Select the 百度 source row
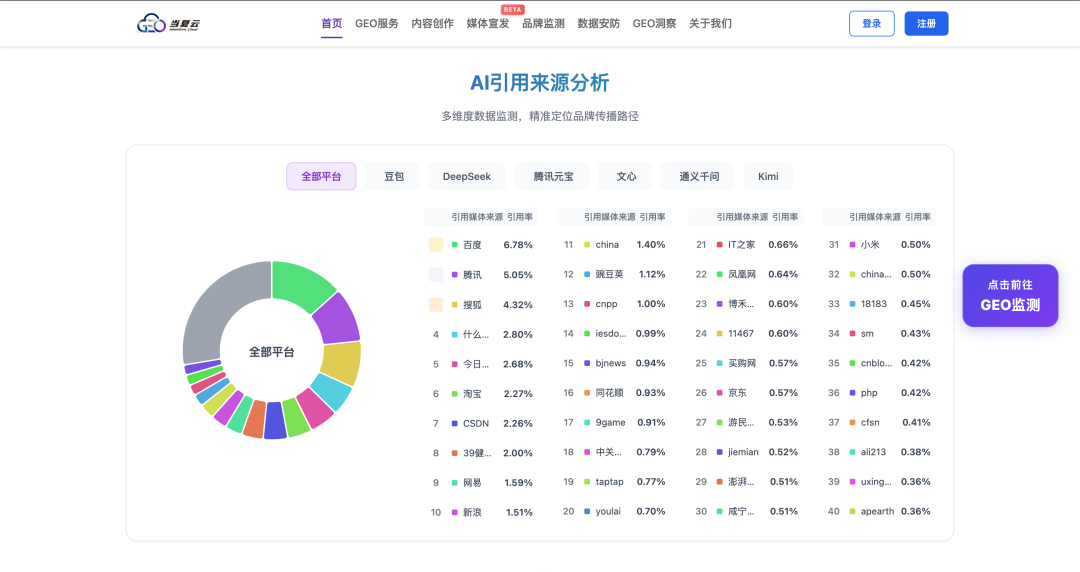The image size is (1080, 572). [x=481, y=245]
